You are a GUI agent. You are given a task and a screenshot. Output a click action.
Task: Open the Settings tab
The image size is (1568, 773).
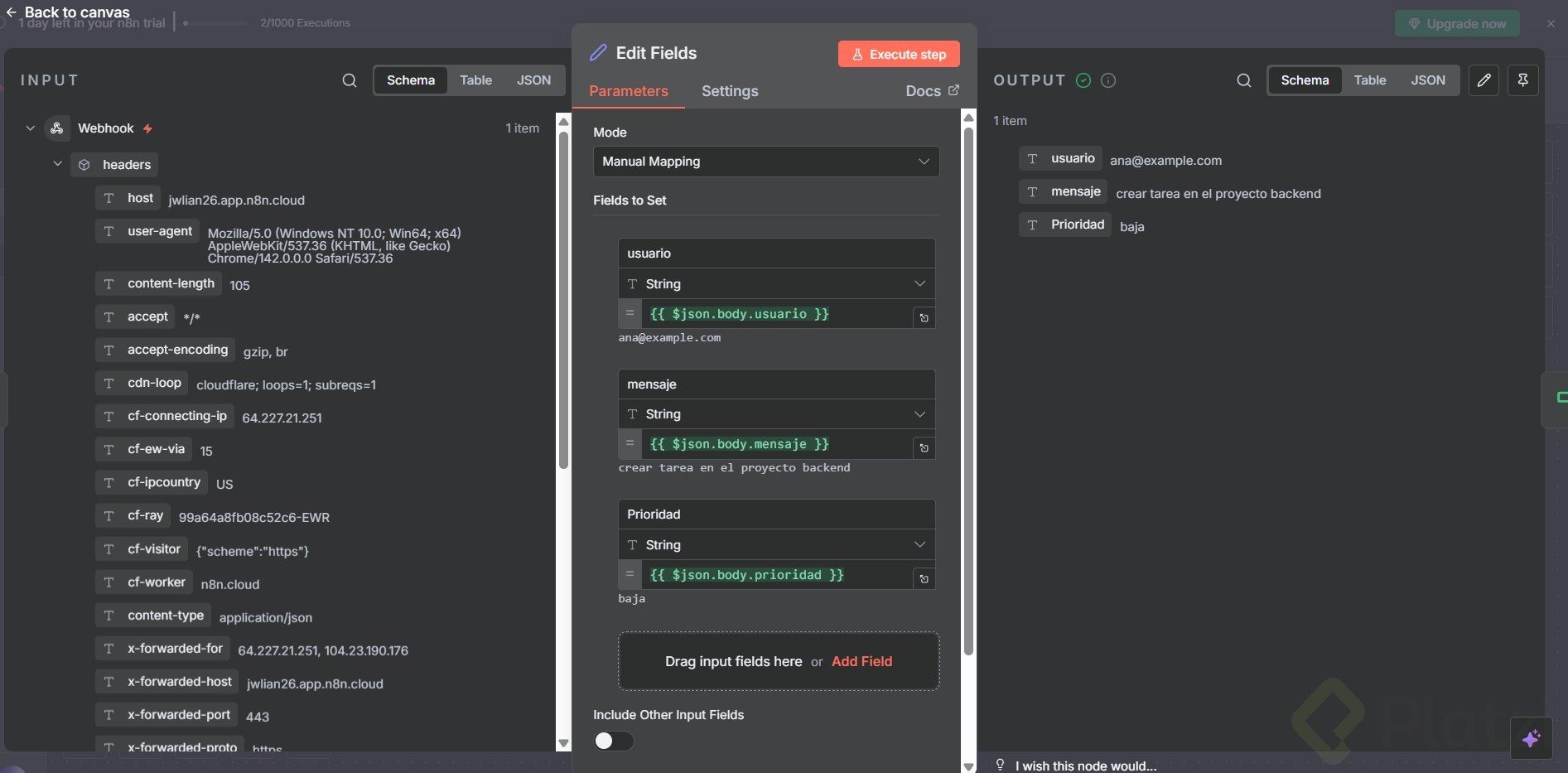[729, 91]
